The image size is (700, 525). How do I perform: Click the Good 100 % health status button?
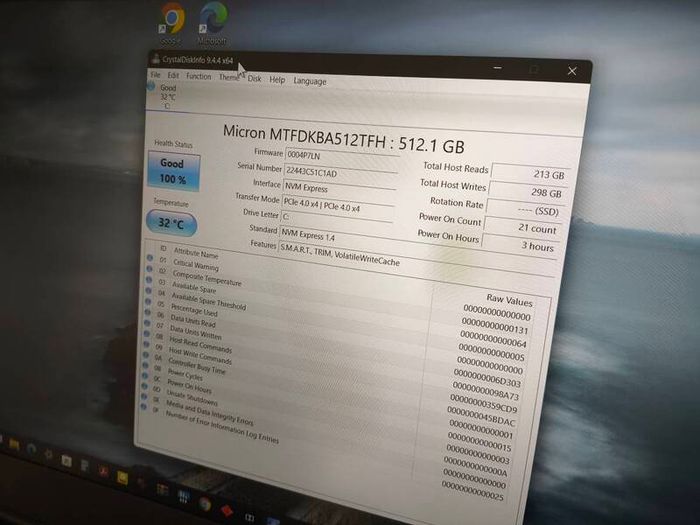[x=174, y=172]
